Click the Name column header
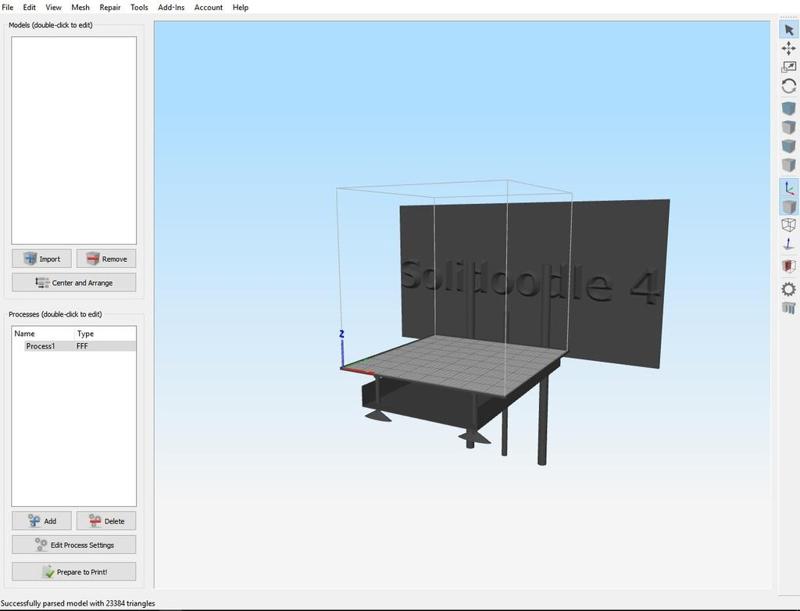Viewport: 800px width, 611px height. click(x=24, y=334)
